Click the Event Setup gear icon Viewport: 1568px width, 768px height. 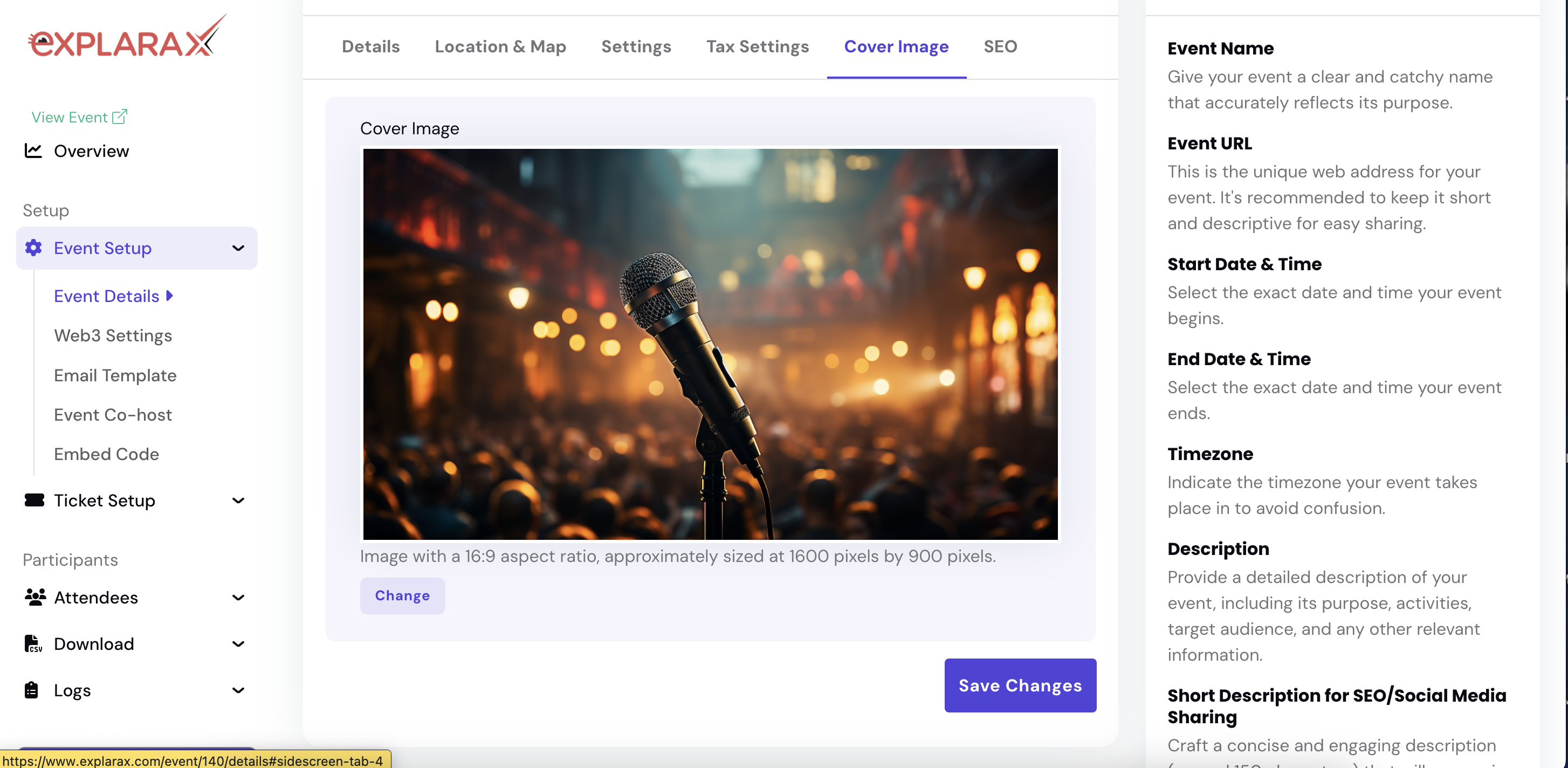pyautogui.click(x=33, y=248)
